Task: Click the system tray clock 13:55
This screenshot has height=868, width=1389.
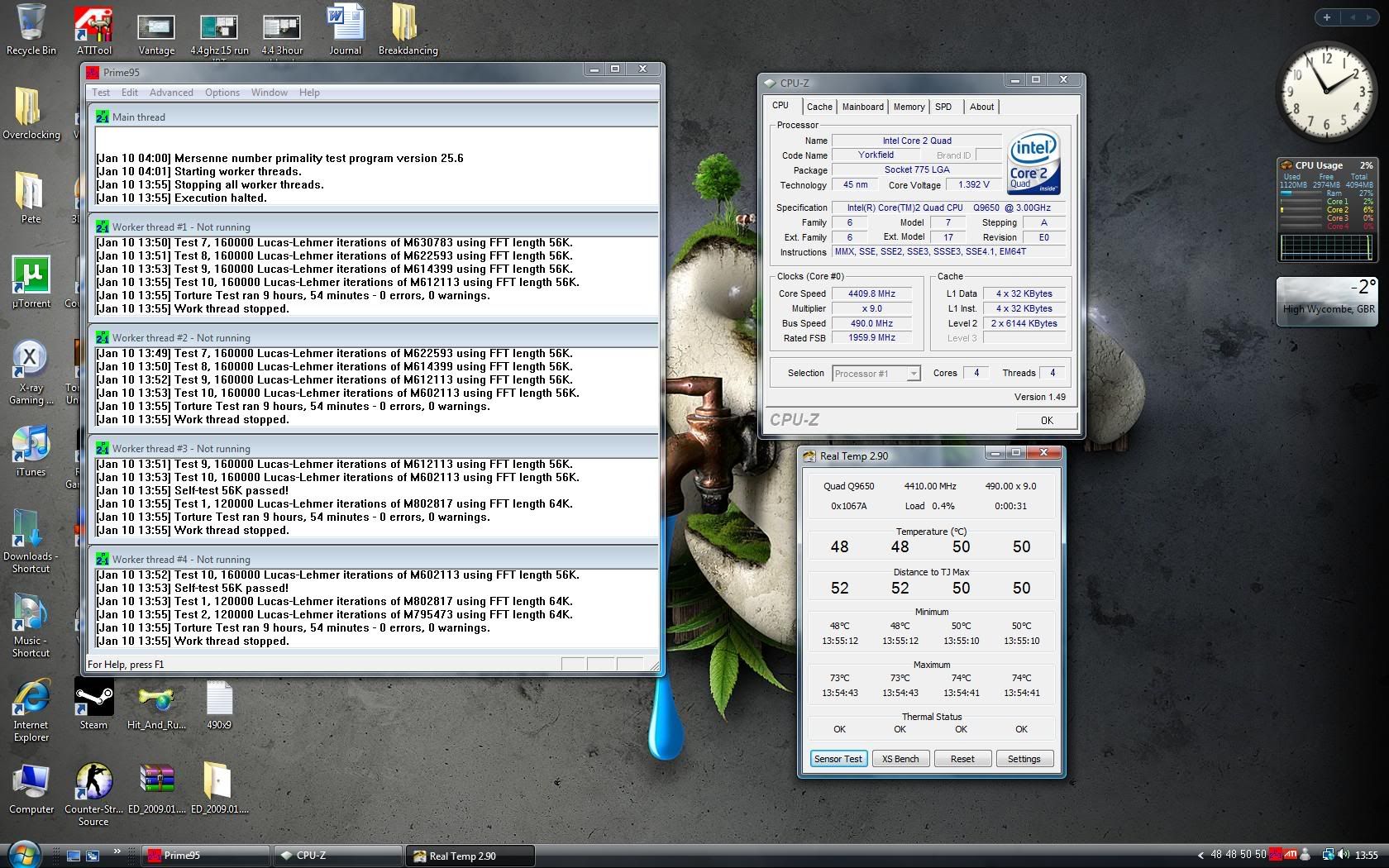Action: (x=1366, y=856)
